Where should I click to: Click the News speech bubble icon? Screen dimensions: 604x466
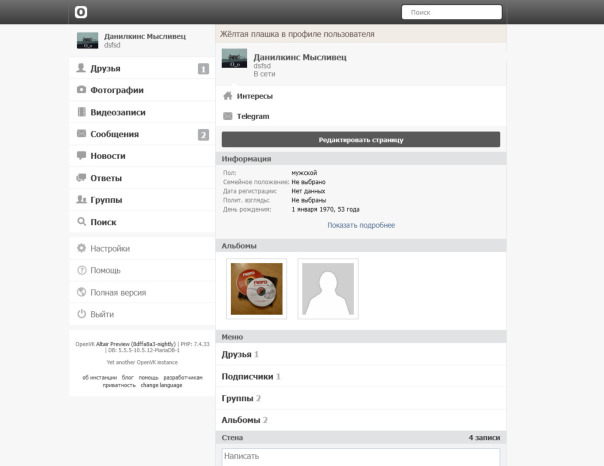coord(81,156)
